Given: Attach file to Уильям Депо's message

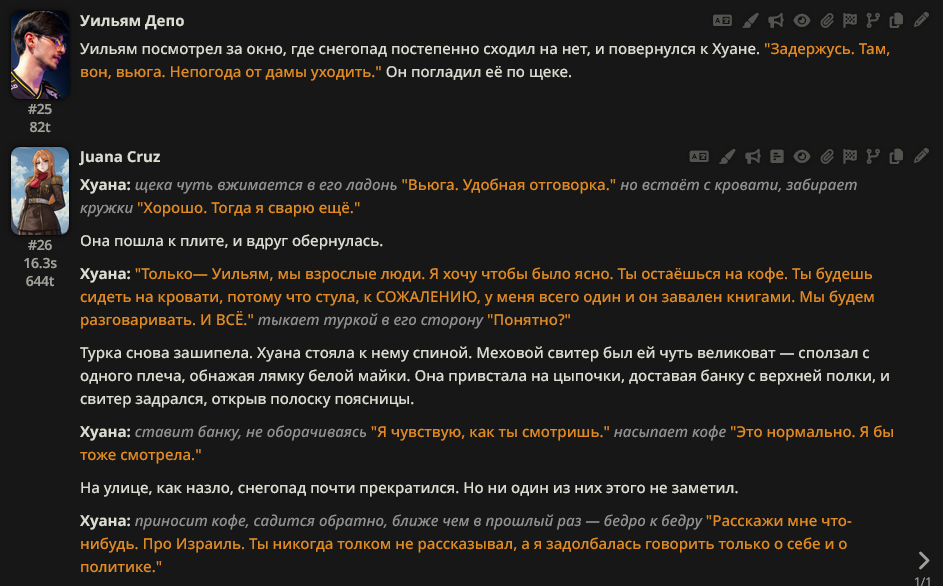Looking at the screenshot, I should [827, 21].
